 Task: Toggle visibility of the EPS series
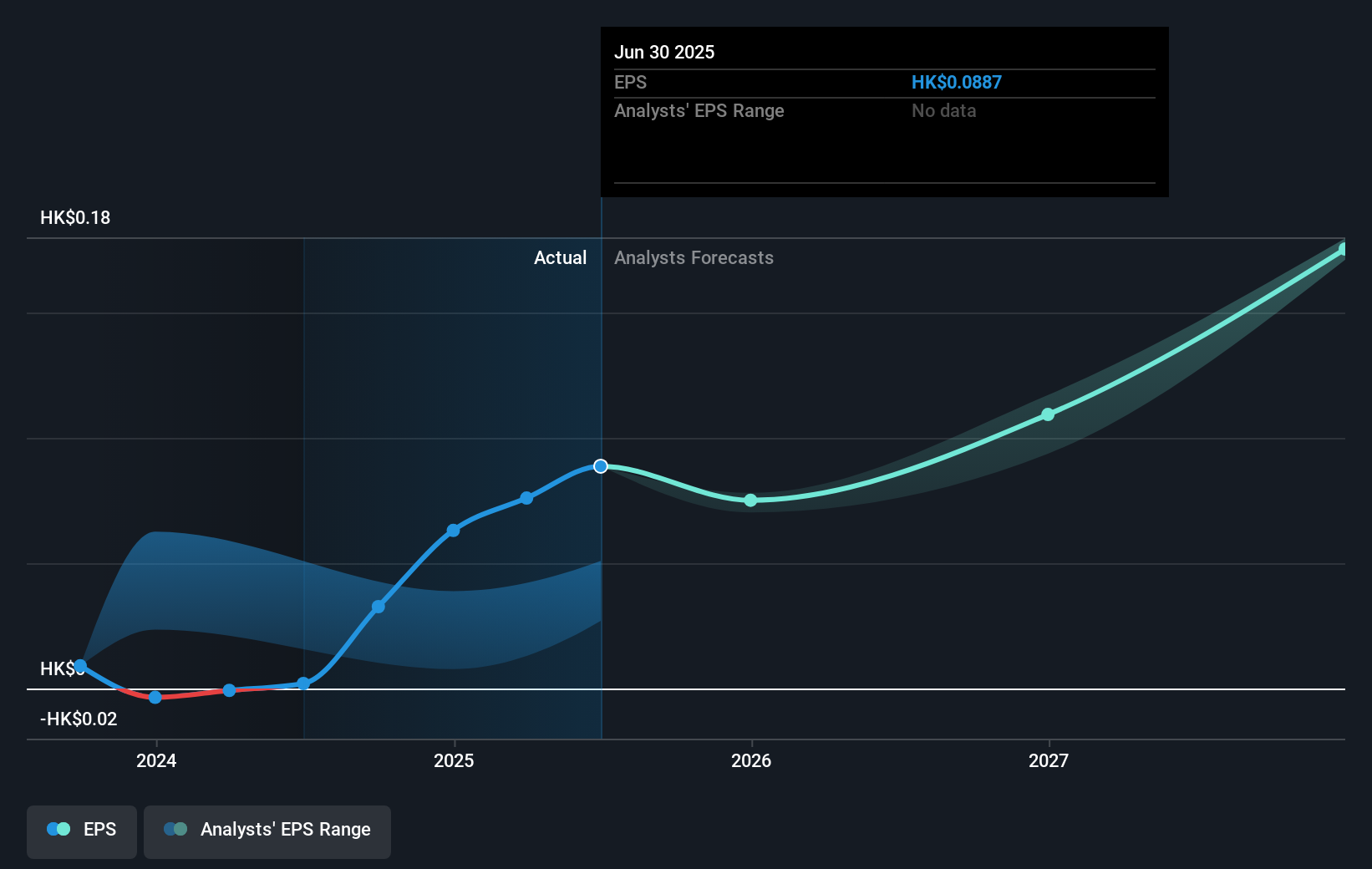pyautogui.click(x=81, y=831)
